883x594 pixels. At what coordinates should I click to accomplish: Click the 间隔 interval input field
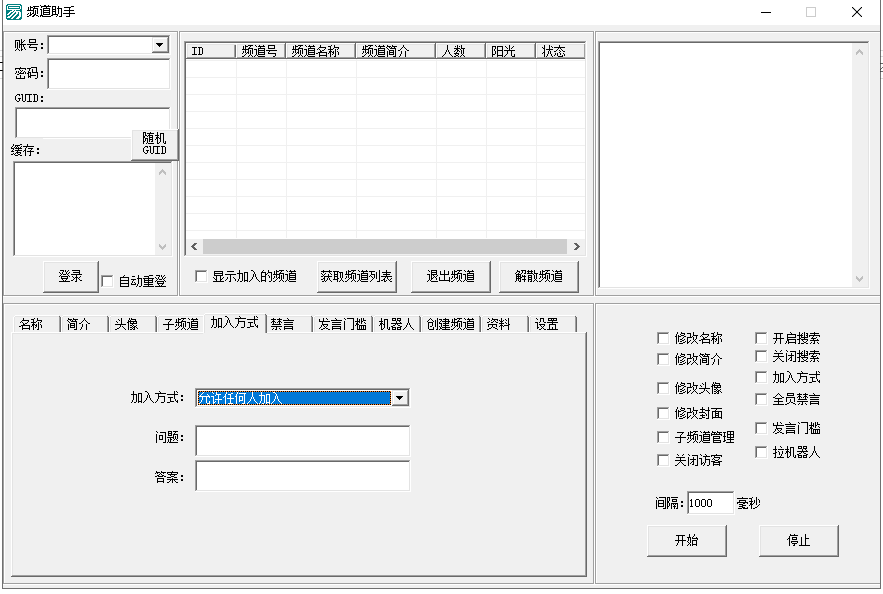[x=710, y=503]
